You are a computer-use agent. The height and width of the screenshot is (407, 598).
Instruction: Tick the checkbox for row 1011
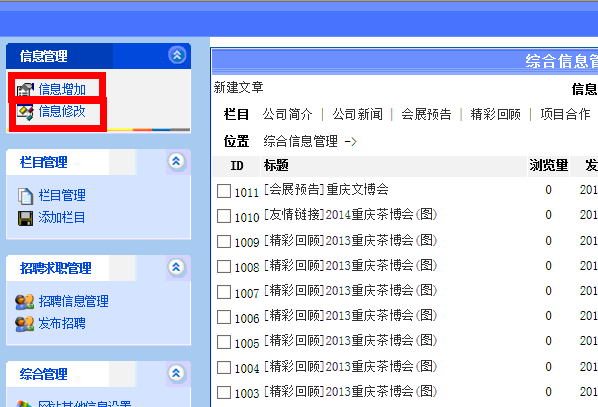coord(224,191)
